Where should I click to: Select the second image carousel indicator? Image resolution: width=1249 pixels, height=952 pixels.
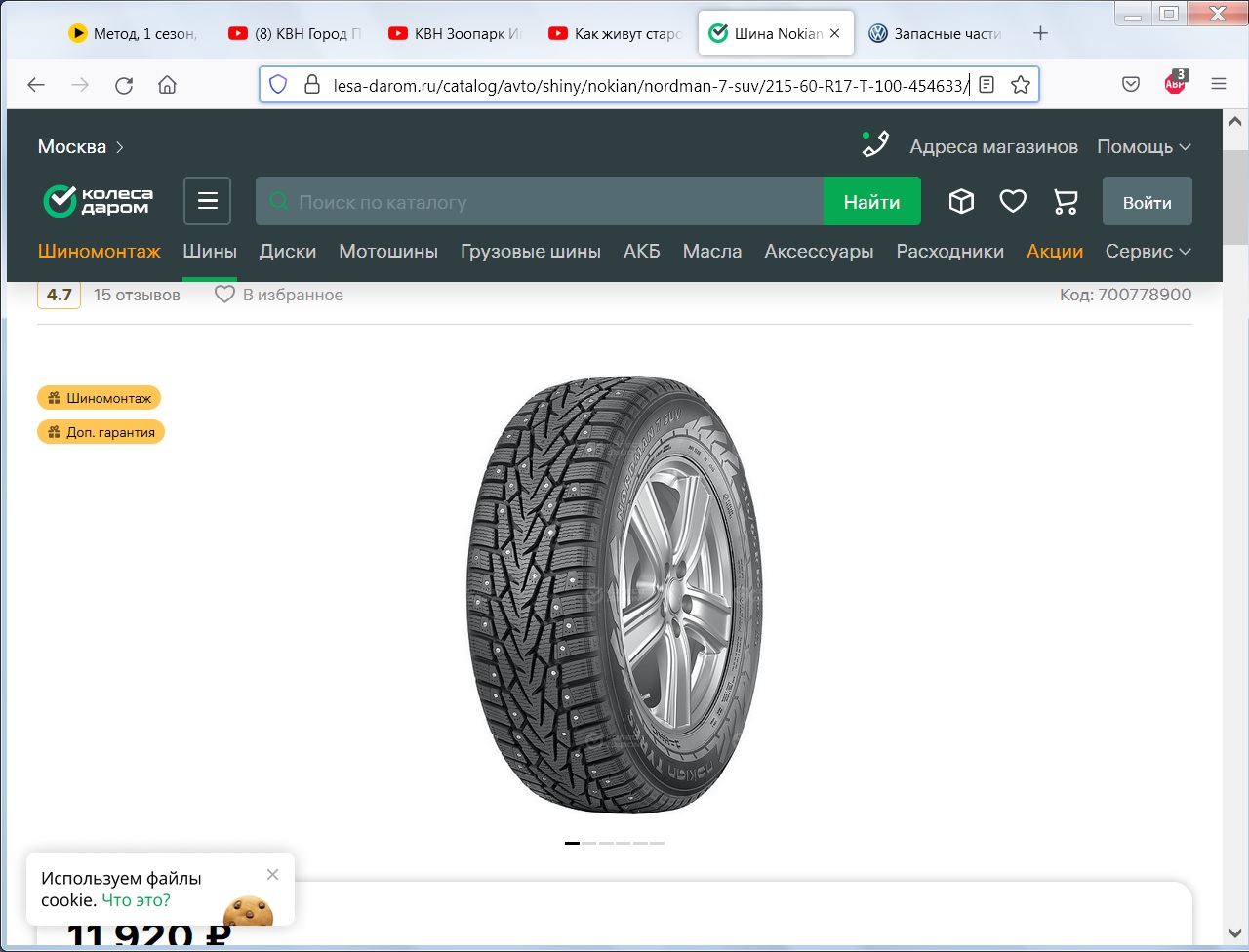pyautogui.click(x=589, y=843)
